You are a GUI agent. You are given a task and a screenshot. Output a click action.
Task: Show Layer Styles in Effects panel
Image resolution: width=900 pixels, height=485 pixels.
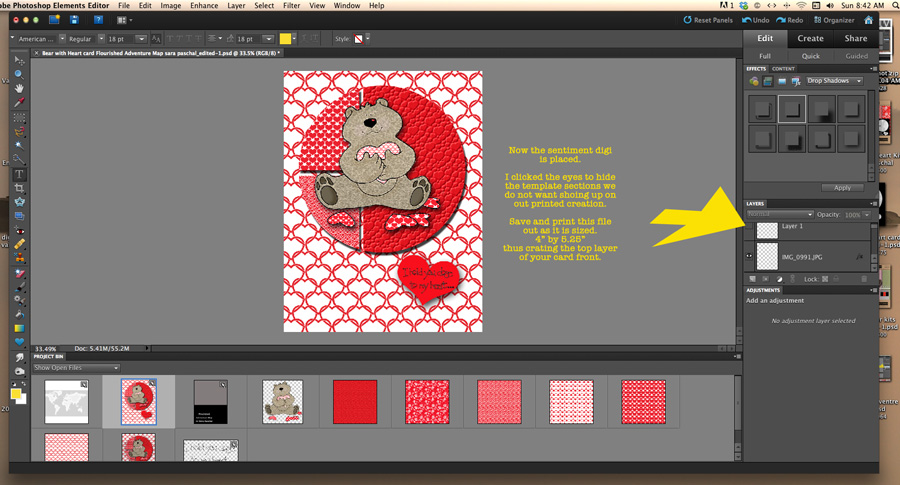(x=767, y=82)
